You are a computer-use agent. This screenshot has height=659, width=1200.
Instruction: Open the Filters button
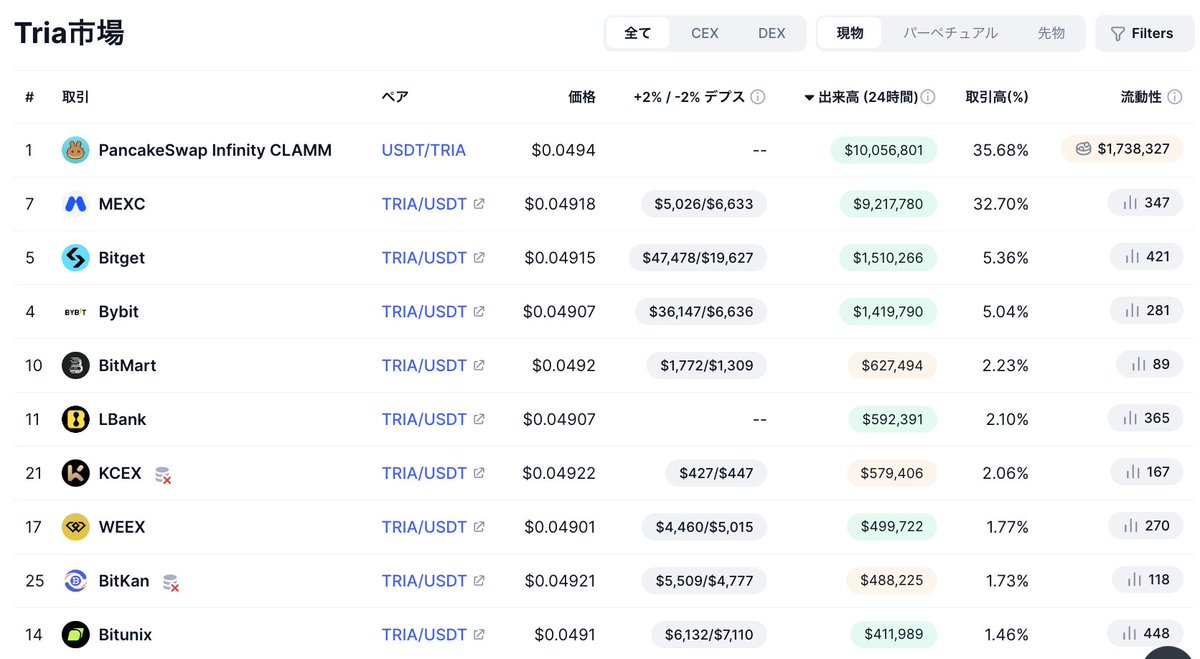pyautogui.click(x=1144, y=33)
